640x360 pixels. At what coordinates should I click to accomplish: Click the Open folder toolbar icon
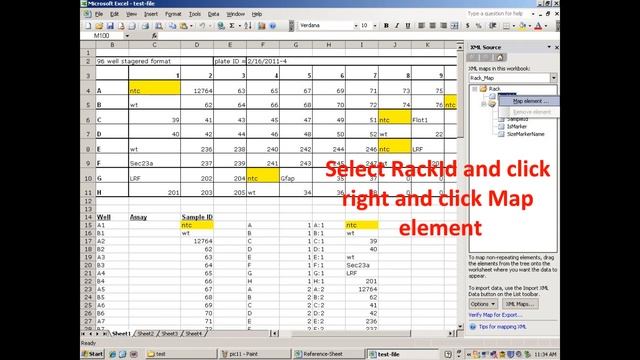[x=99, y=26]
